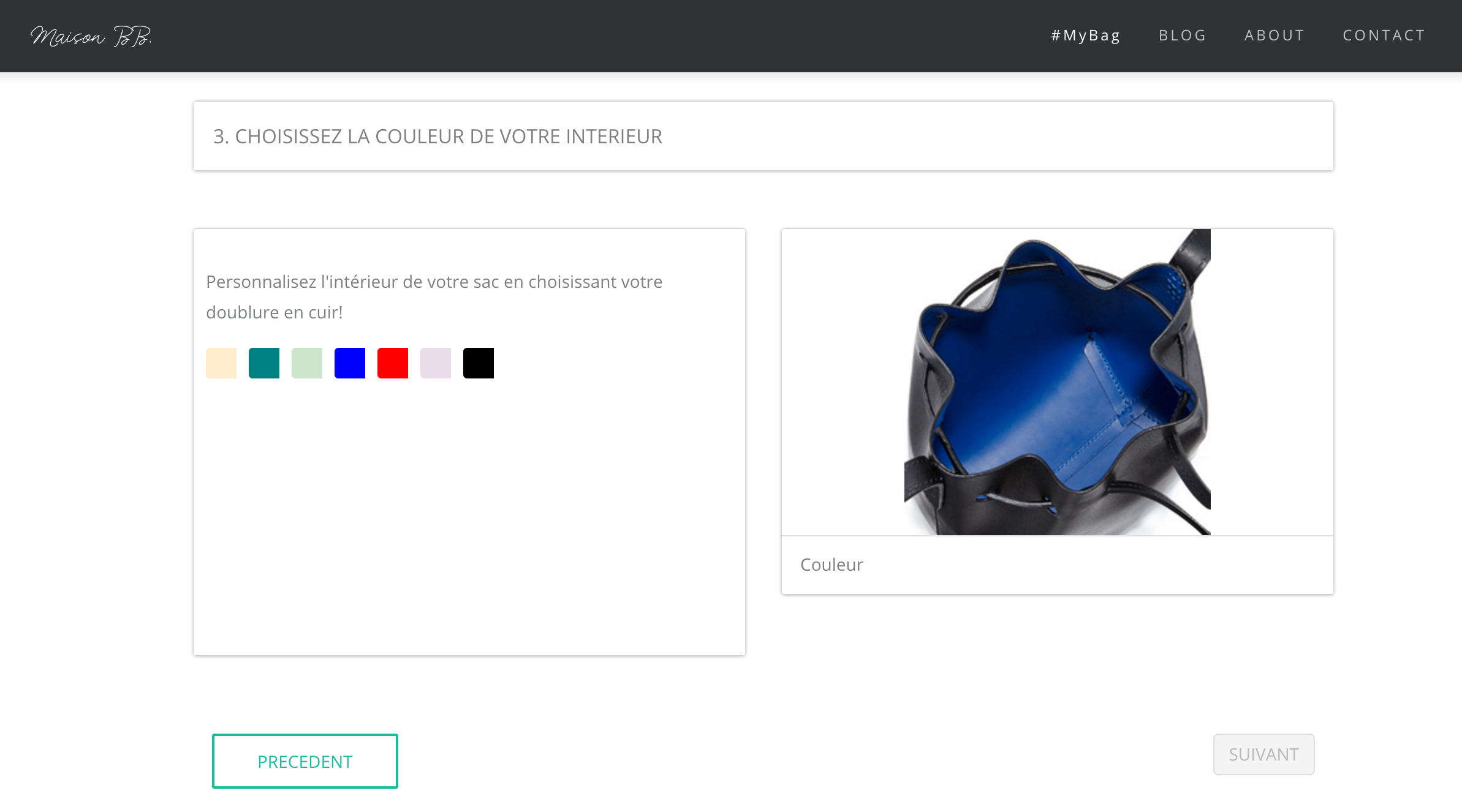Click the Maison BB logo
The height and width of the screenshot is (812, 1462).
click(91, 37)
